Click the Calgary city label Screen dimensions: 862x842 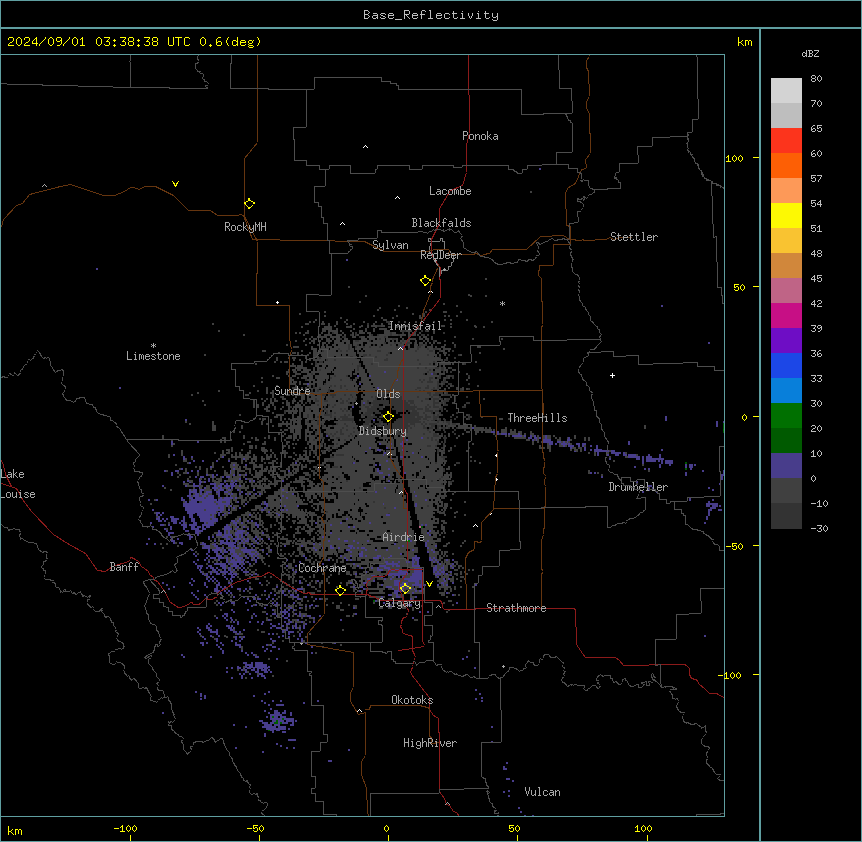pos(400,603)
